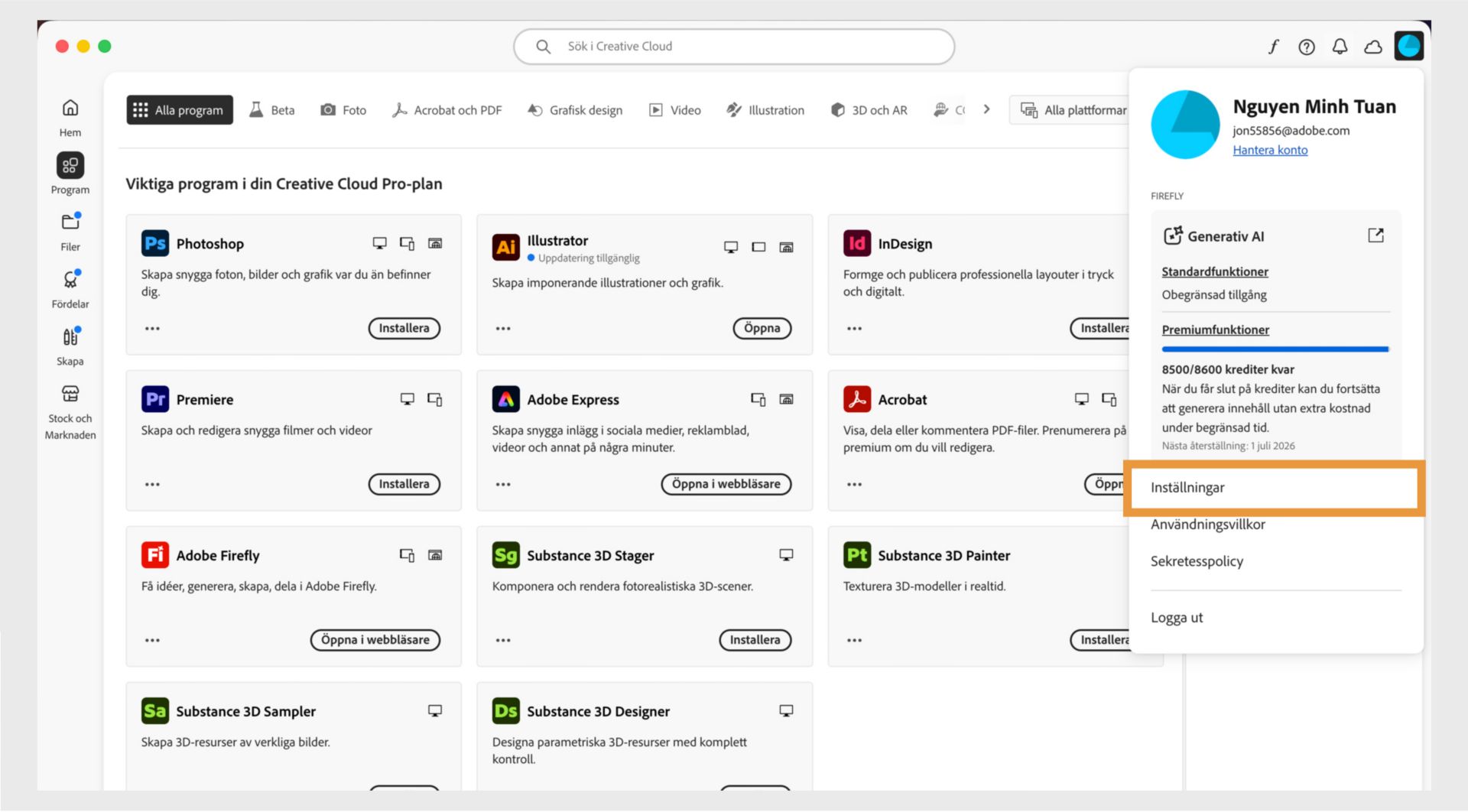Open the notifications bell icon
The width and height of the screenshot is (1468, 812).
pos(1340,47)
